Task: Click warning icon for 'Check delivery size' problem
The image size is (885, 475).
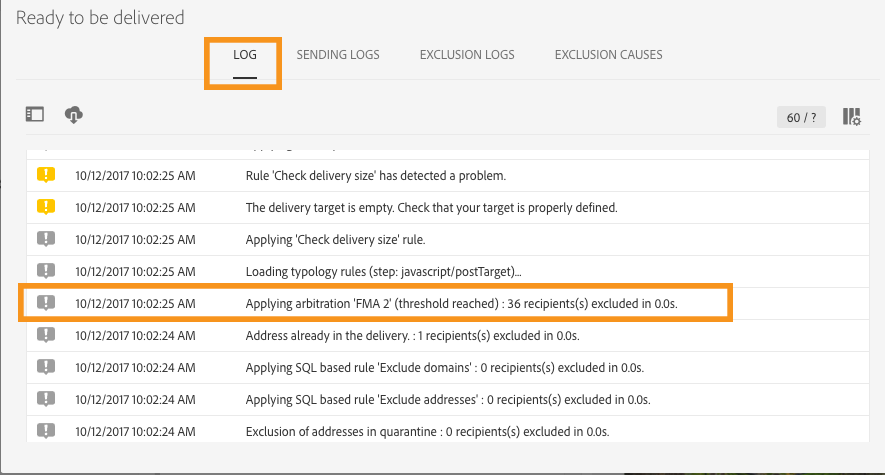Action: coord(46,175)
